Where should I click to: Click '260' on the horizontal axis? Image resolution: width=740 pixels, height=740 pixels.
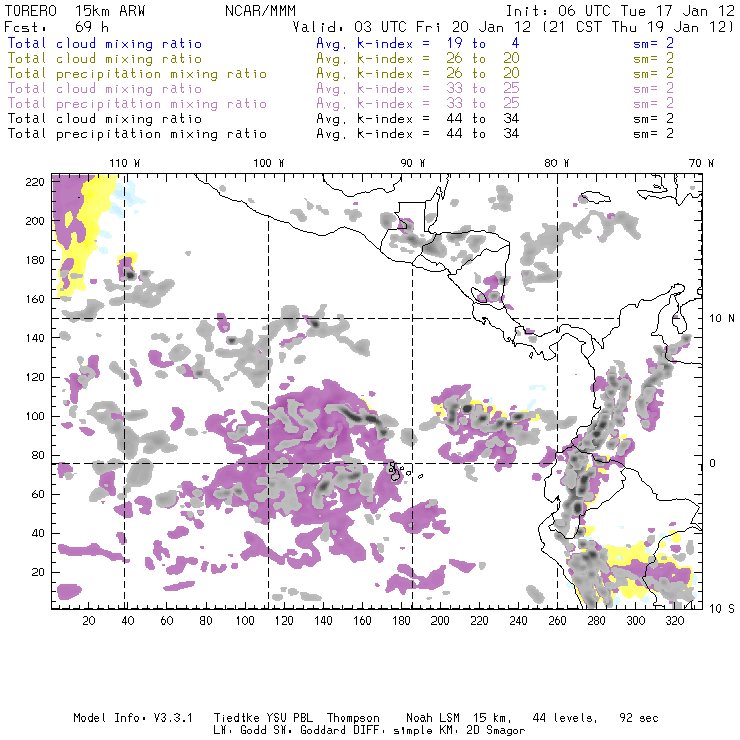(x=557, y=621)
